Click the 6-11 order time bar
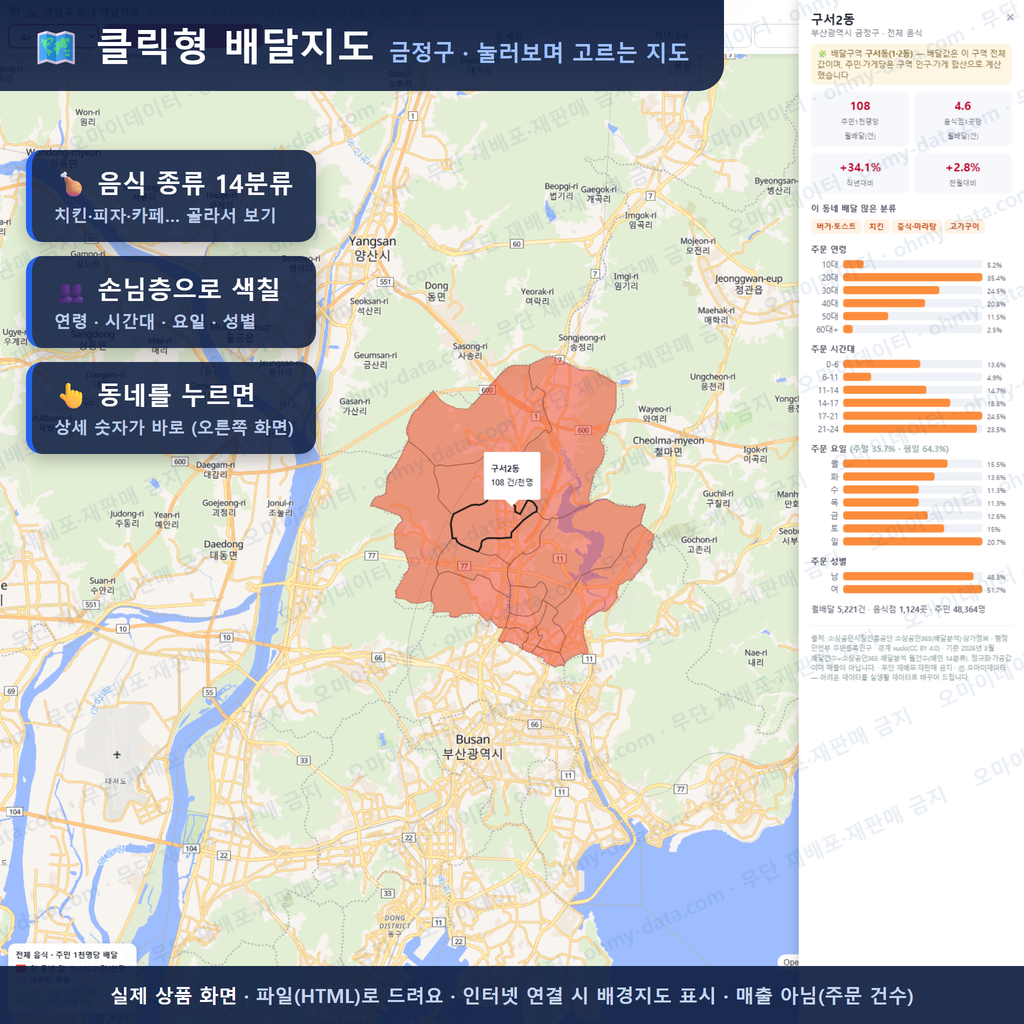This screenshot has height=1024, width=1024. (912, 377)
